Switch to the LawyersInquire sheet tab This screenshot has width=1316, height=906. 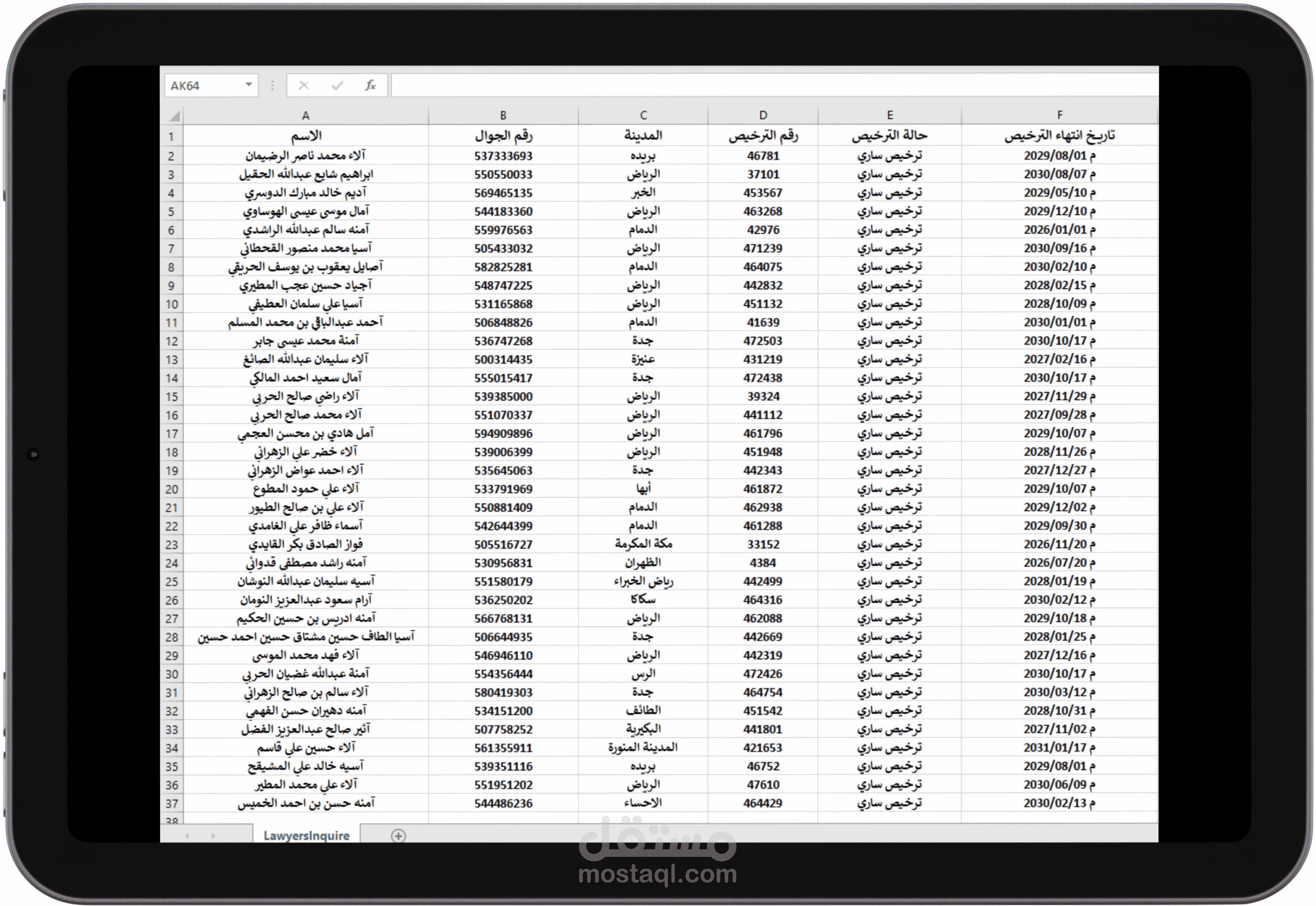(x=306, y=835)
